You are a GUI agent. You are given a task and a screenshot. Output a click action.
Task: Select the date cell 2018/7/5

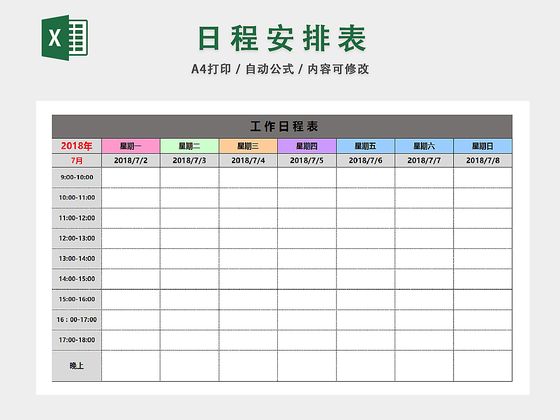point(307,160)
